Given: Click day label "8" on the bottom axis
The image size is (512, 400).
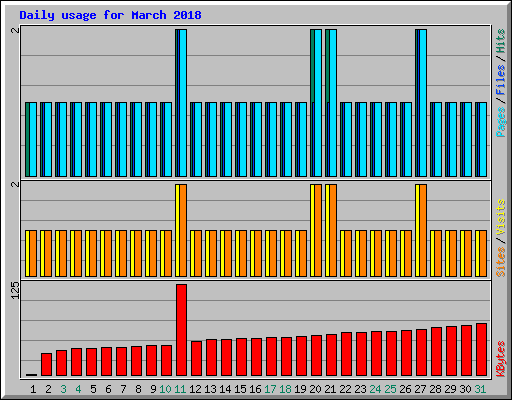Looking at the screenshot, I should [x=138, y=389].
